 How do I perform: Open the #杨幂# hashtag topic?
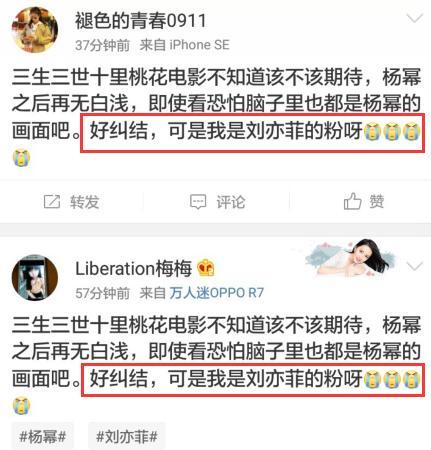point(43,436)
